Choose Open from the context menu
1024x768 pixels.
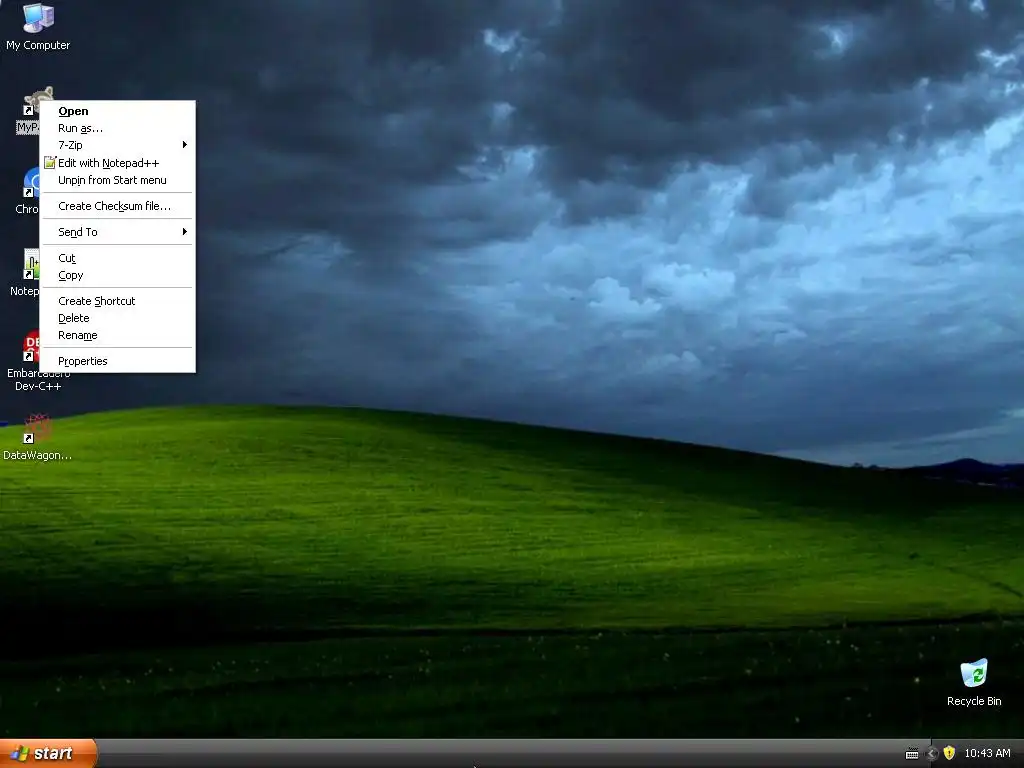[x=118, y=111]
